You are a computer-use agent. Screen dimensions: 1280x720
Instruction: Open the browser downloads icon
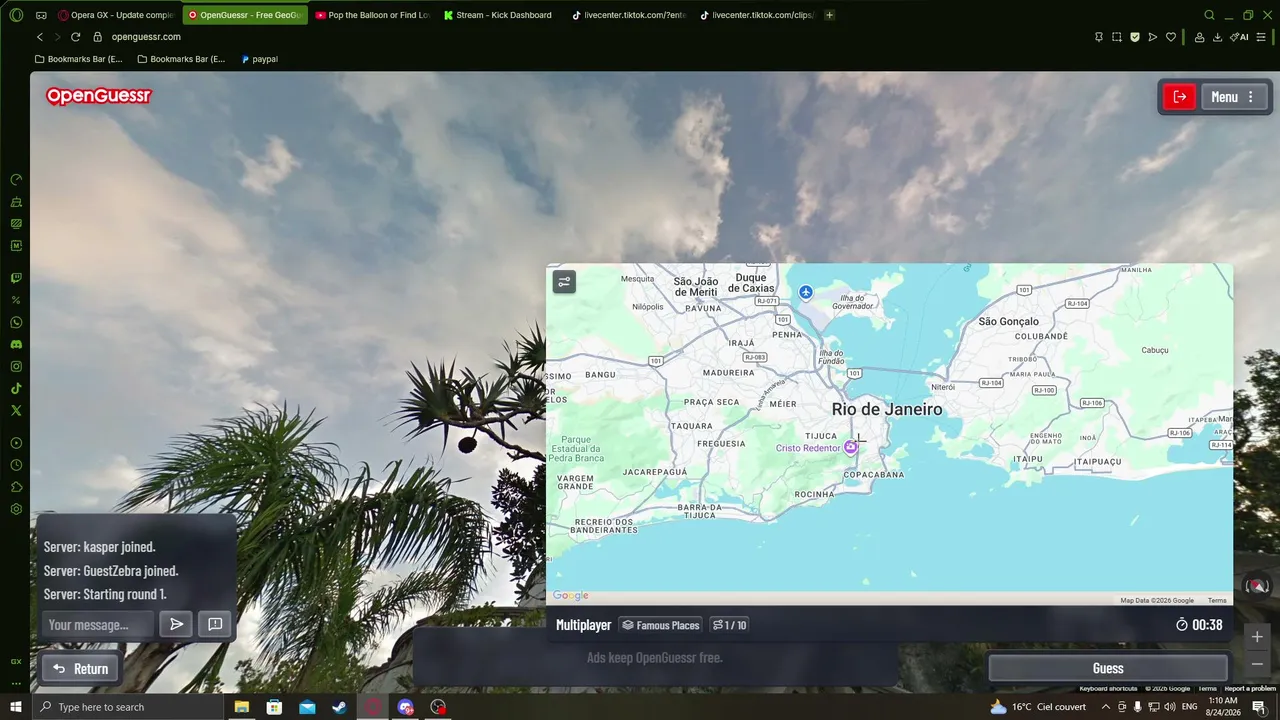tap(1217, 37)
